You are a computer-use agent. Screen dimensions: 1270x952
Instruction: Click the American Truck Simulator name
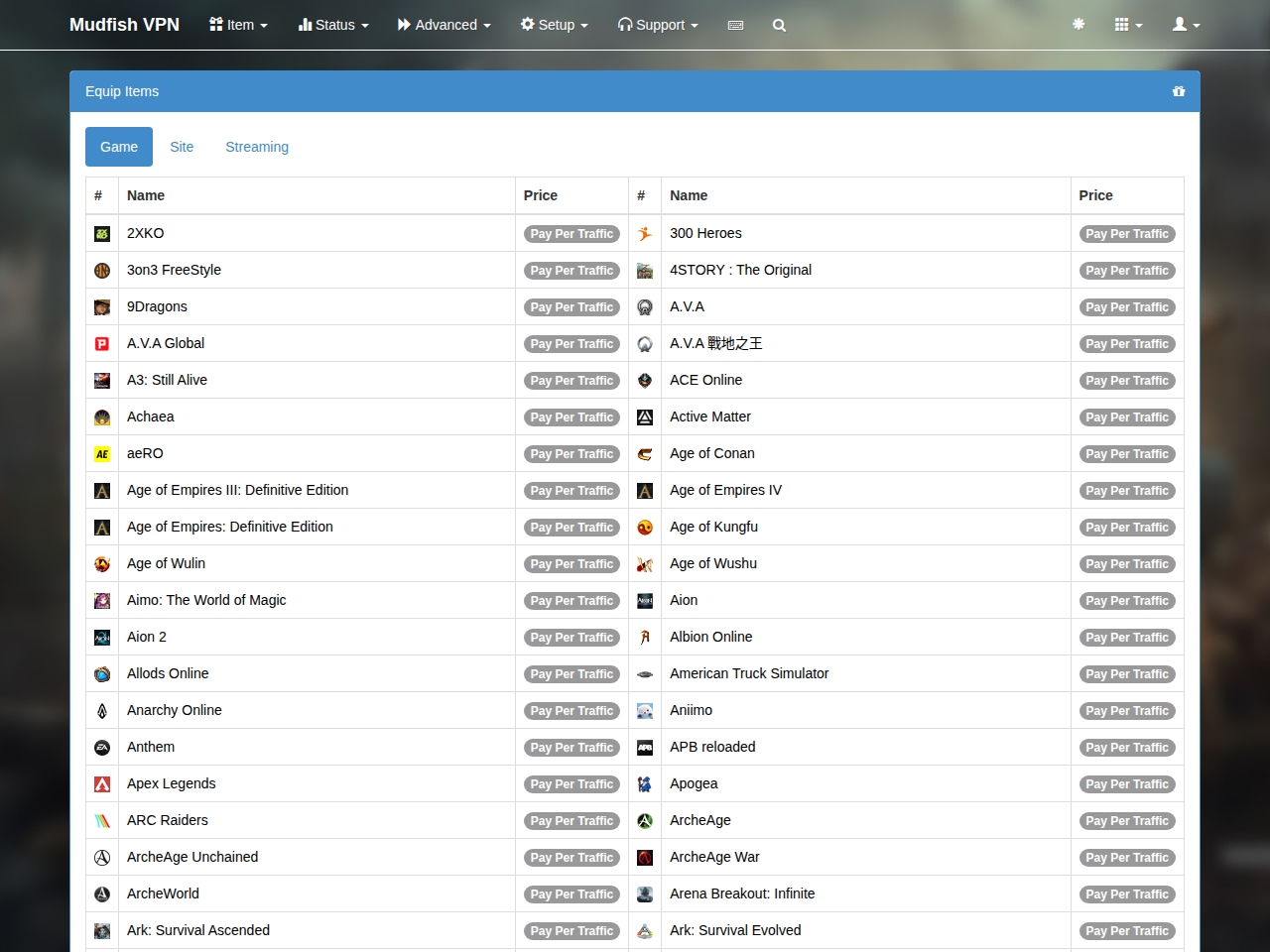click(749, 673)
